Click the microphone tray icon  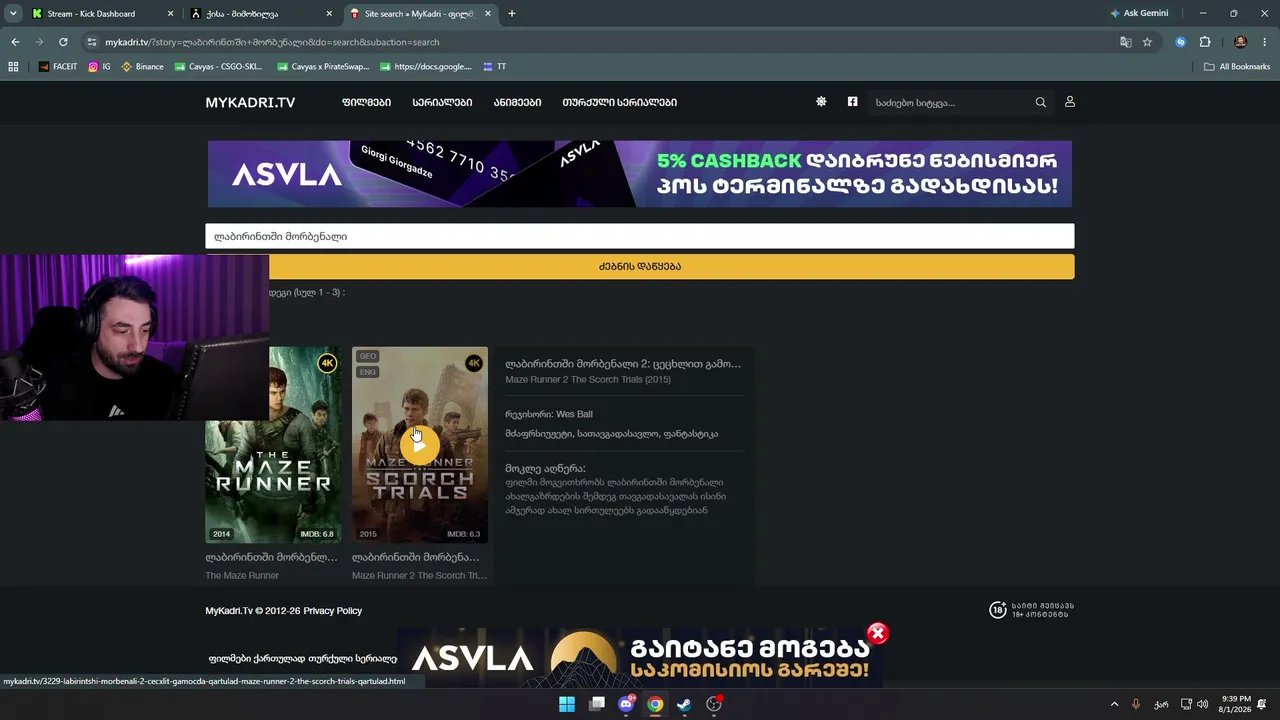pyautogui.click(x=1137, y=704)
